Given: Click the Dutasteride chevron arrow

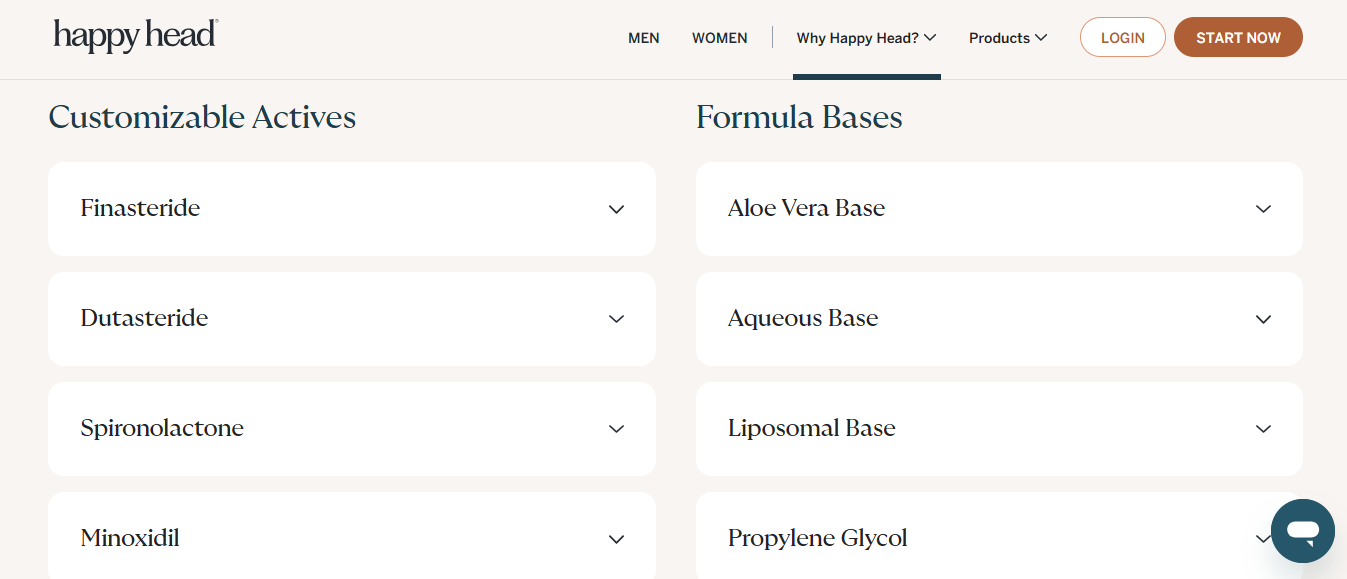Looking at the screenshot, I should click(x=616, y=319).
